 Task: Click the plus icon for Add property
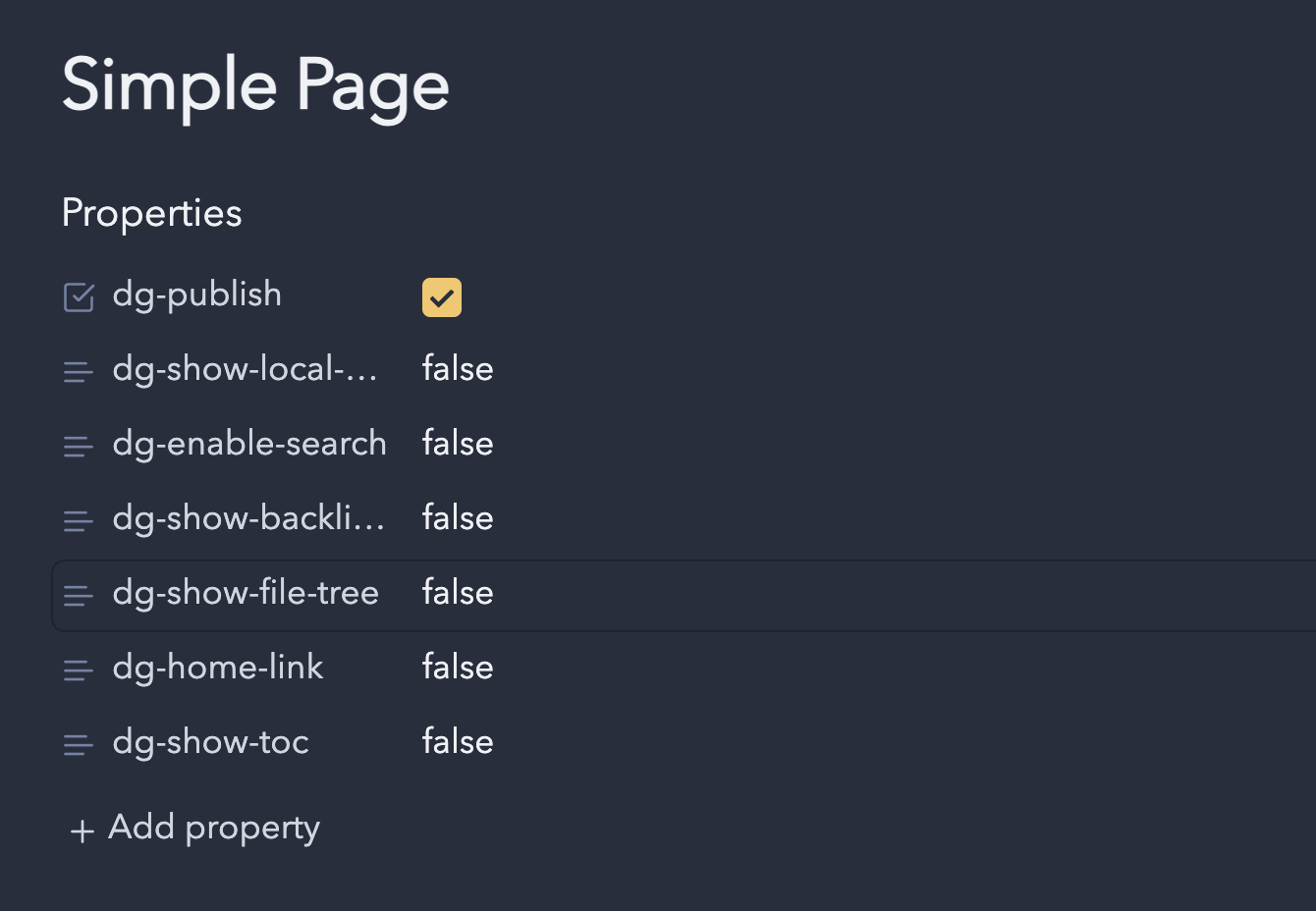tap(82, 831)
